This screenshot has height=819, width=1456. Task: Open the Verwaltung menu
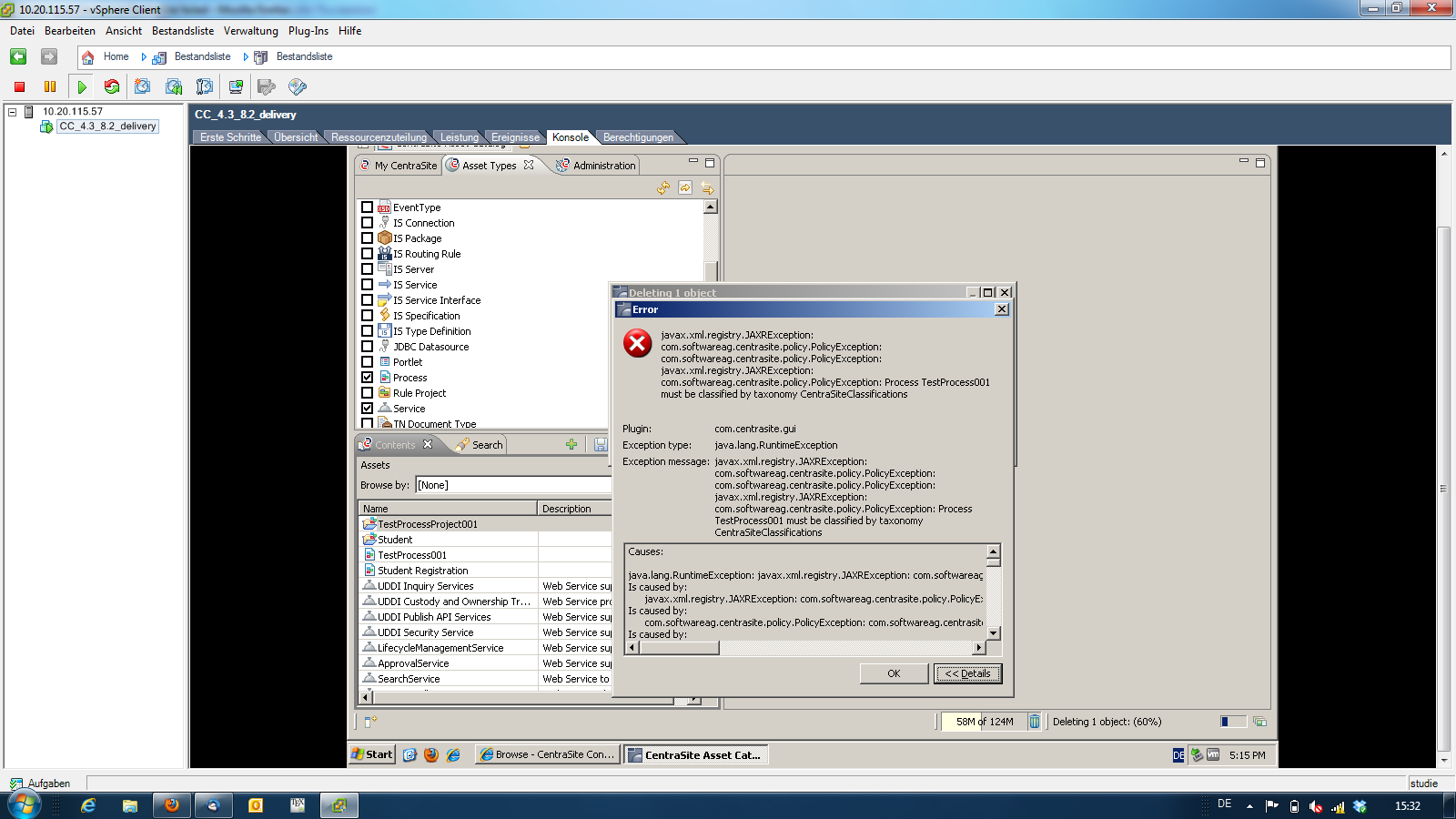tap(250, 31)
